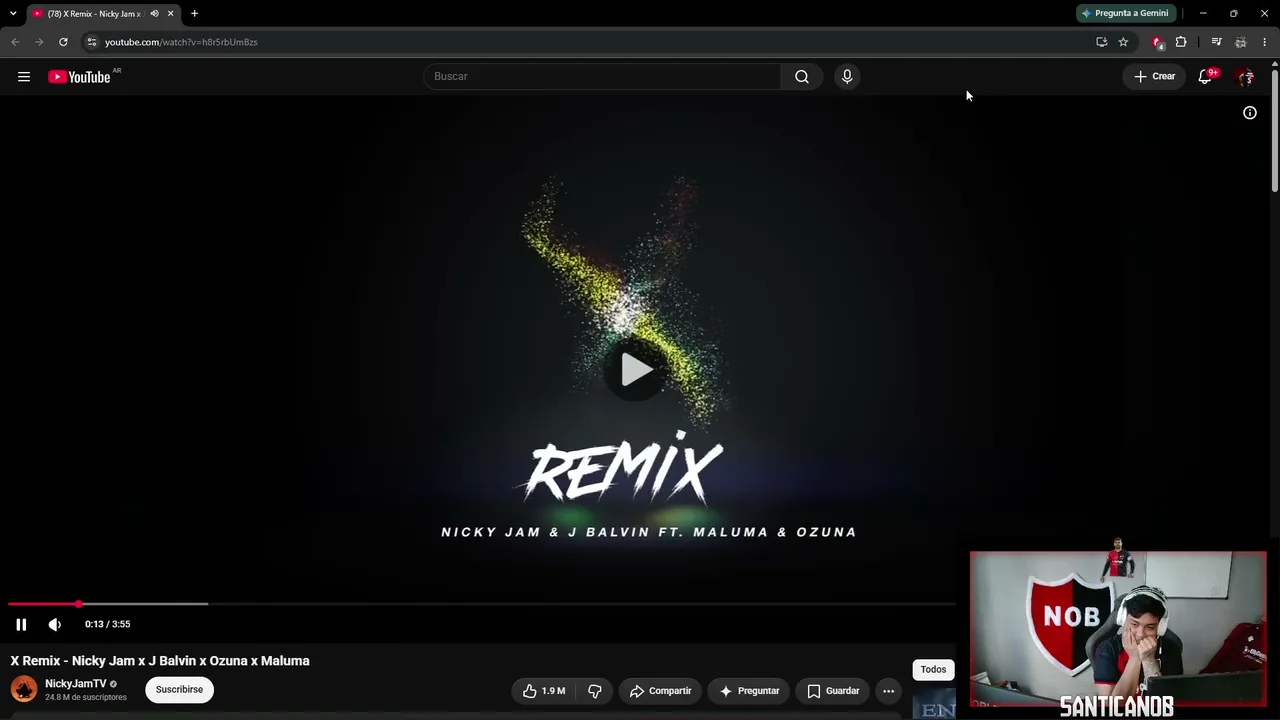Click the video title X Remix text
This screenshot has height=720, width=1280.
pos(160,661)
